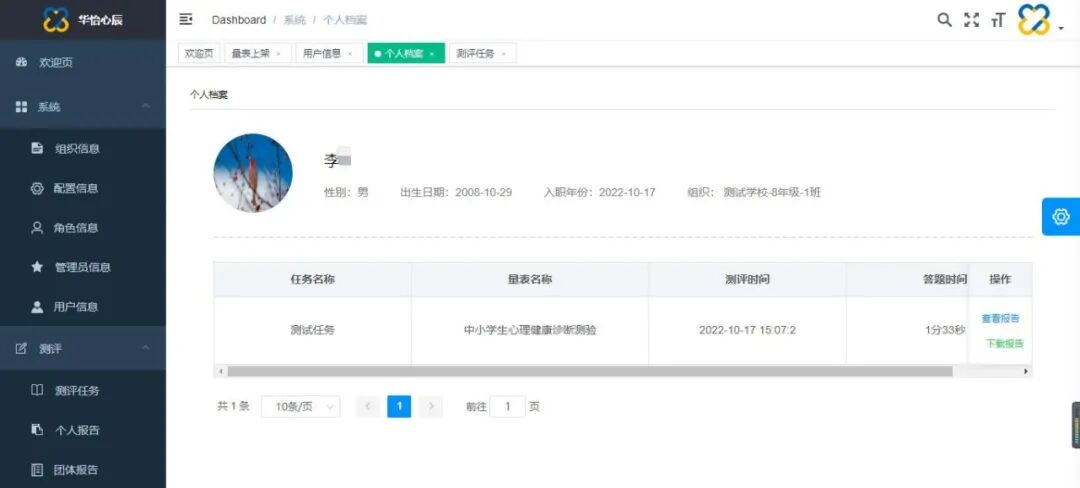
Task: Click 测评时间 column header
Action: 747,279
